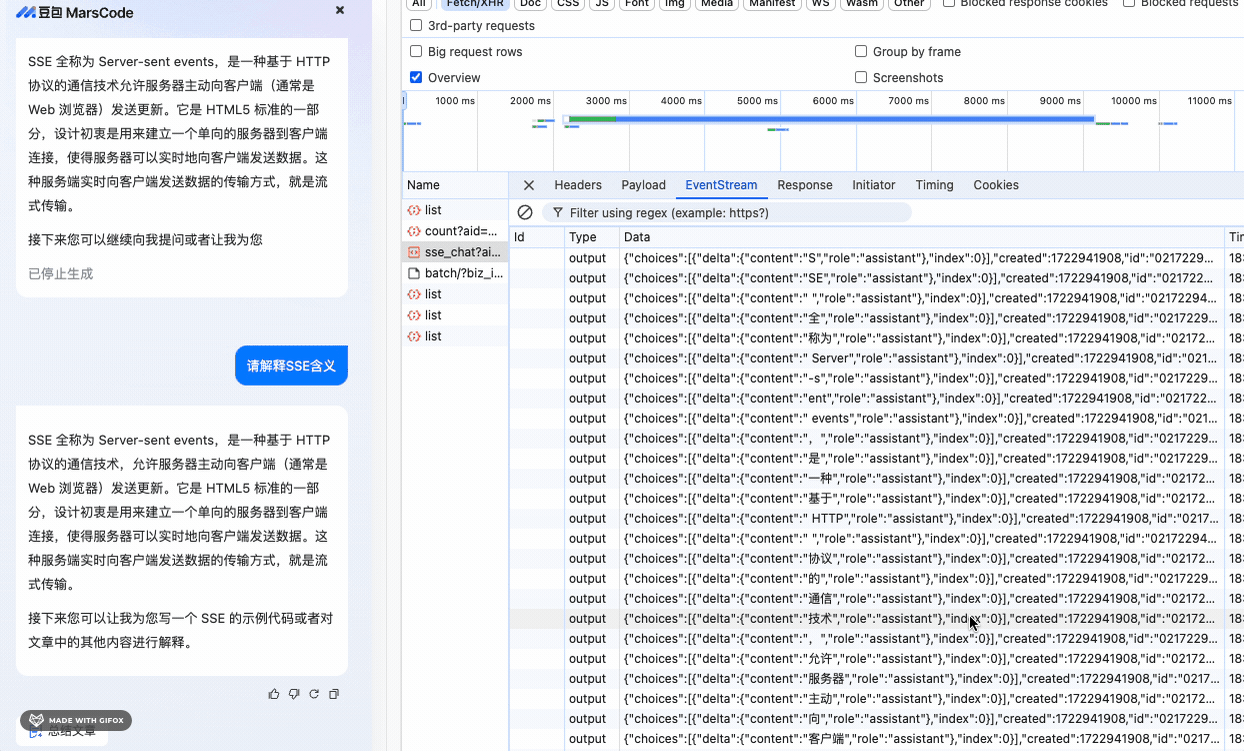This screenshot has height=751, width=1244.
Task: Click the batch/?biz_i request document icon
Action: click(x=414, y=273)
